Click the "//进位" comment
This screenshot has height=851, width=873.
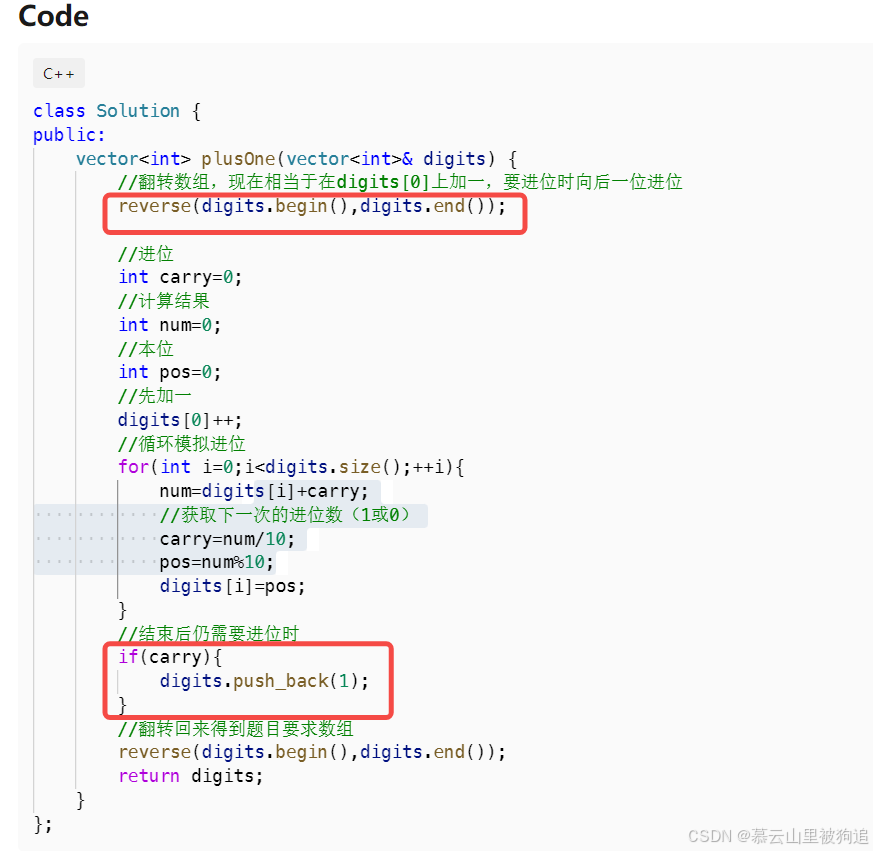(x=146, y=254)
